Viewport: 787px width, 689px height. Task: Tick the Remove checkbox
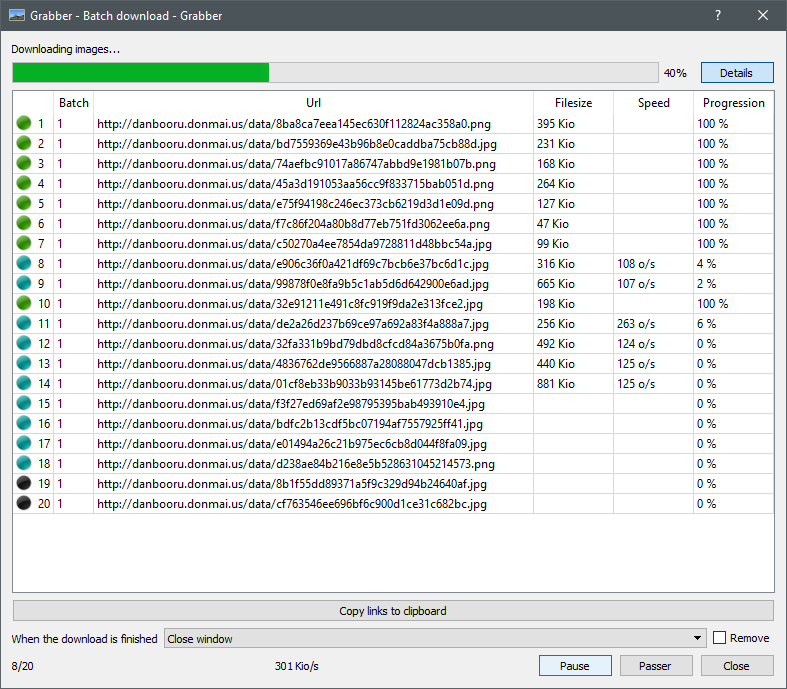pyautogui.click(x=719, y=638)
